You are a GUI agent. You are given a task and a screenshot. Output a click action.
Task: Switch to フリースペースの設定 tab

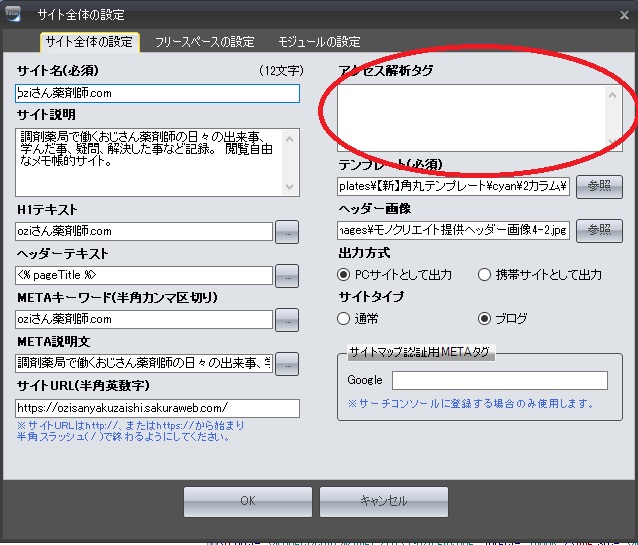click(x=204, y=42)
